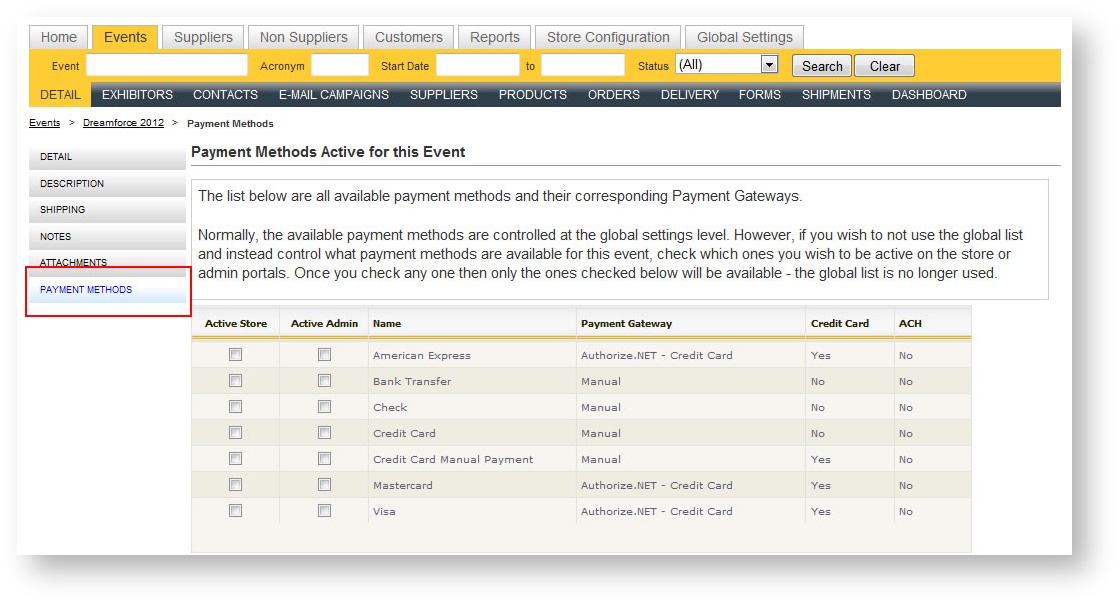
Task: Enable Active Store for American Express
Action: click(233, 355)
